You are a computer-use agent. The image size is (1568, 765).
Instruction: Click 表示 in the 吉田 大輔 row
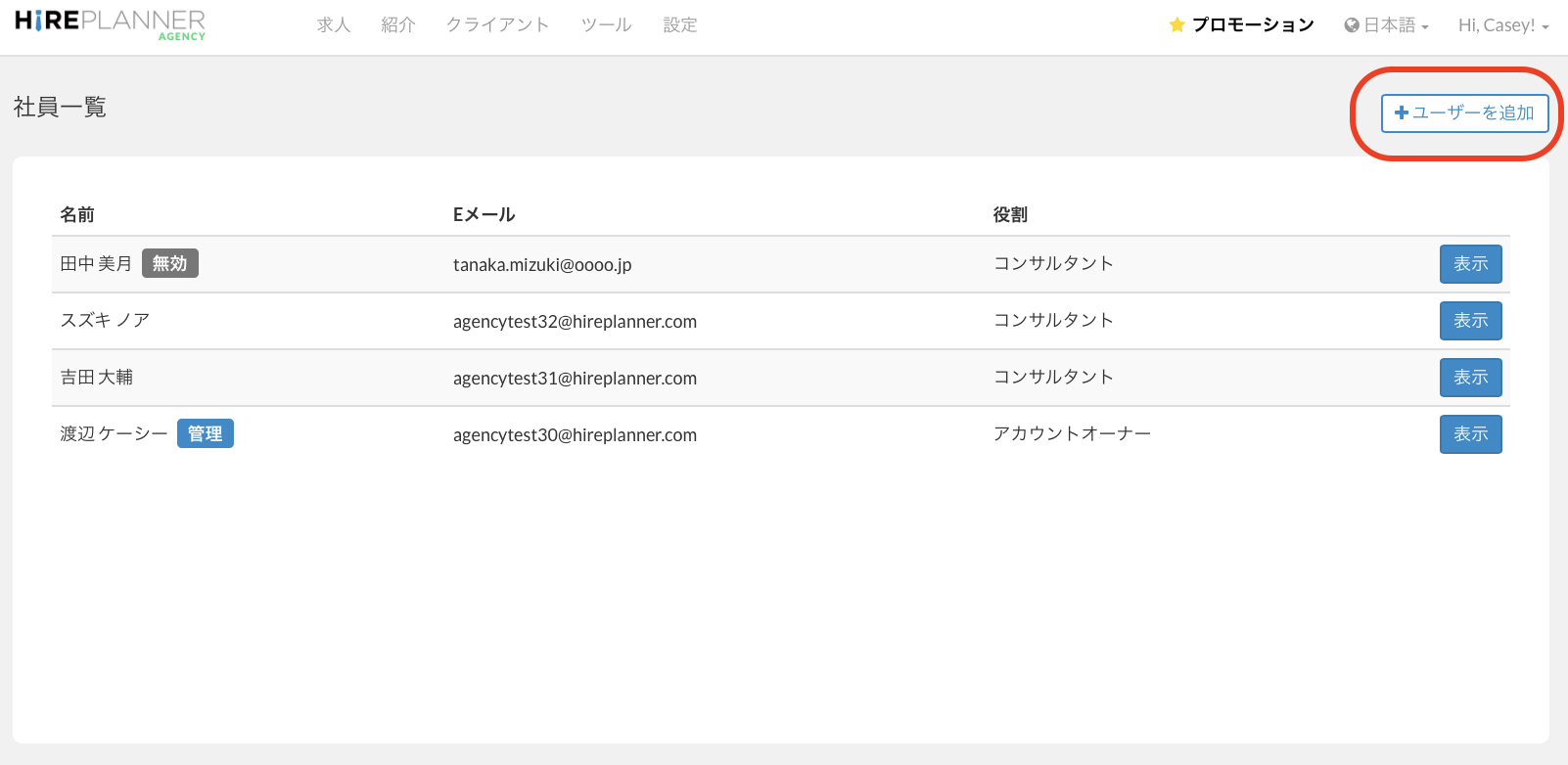tap(1470, 378)
